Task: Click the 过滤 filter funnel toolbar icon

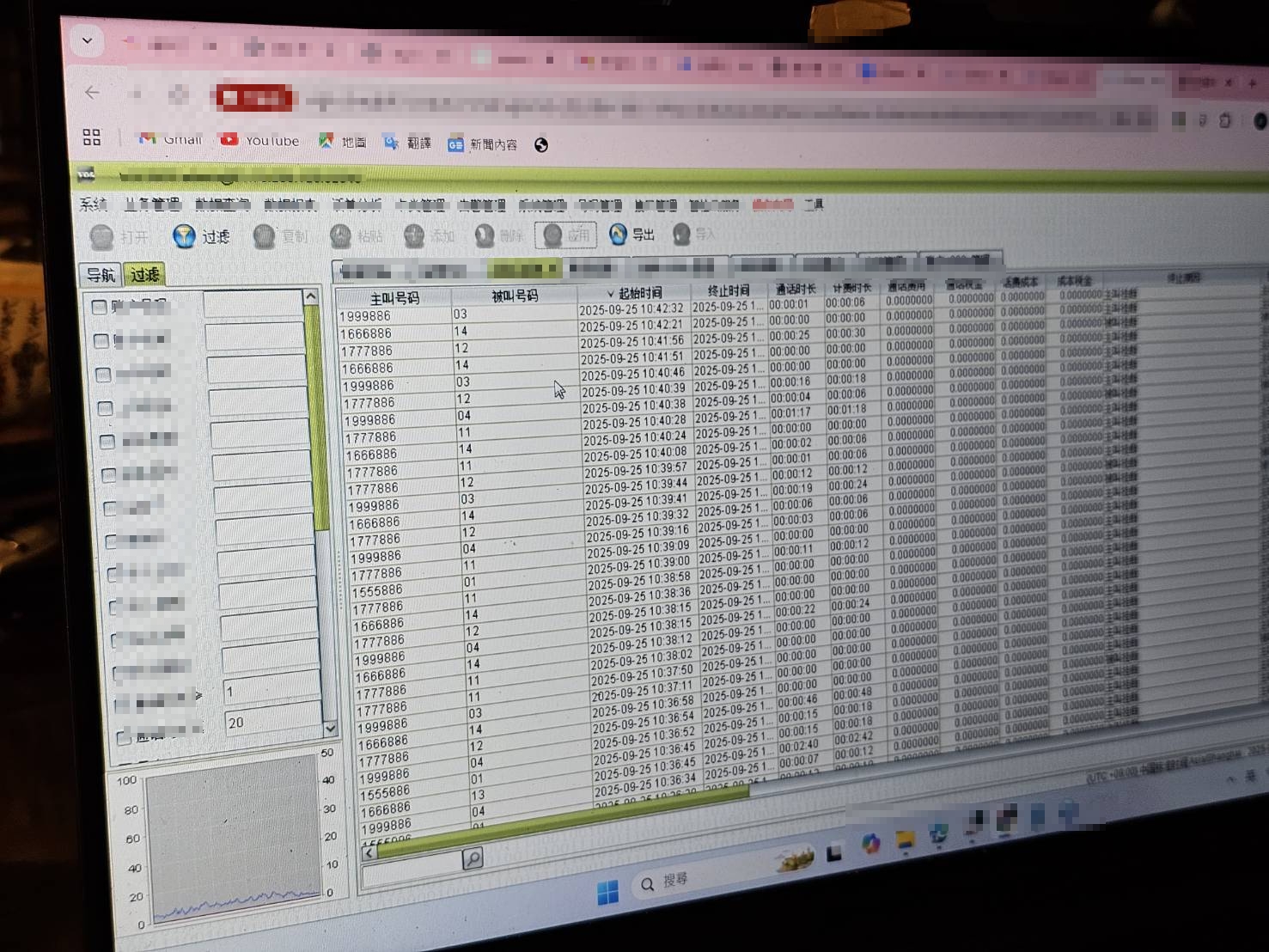Action: tap(184, 236)
